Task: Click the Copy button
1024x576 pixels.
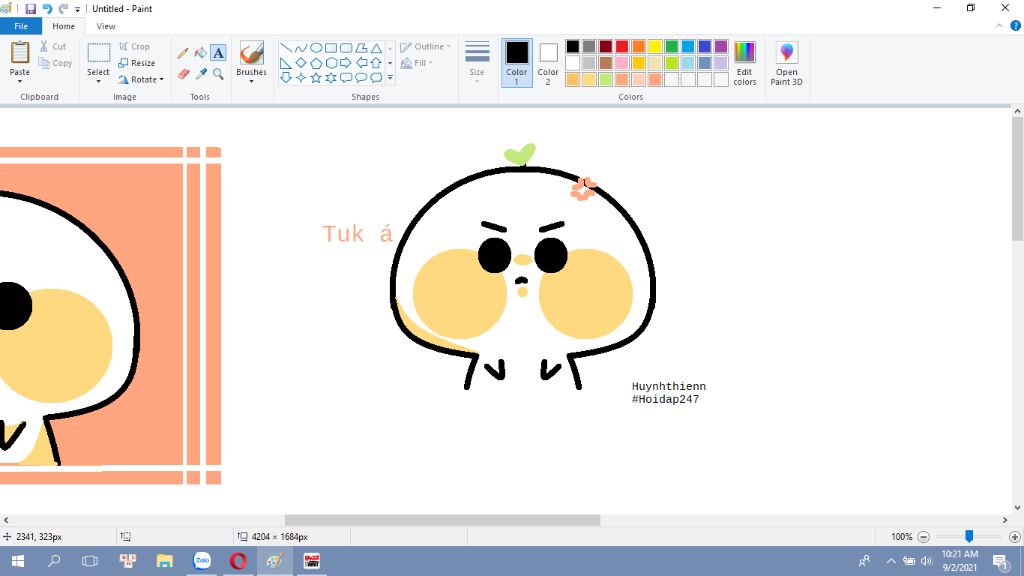Action: coord(55,63)
